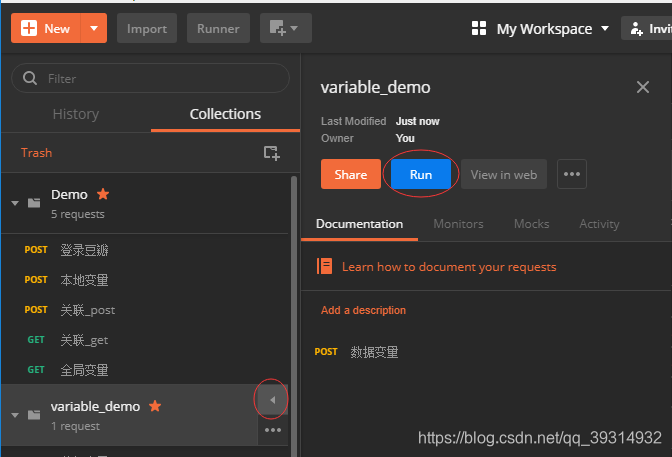Click the '1 request' count text
The height and width of the screenshot is (457, 672).
pos(75,426)
